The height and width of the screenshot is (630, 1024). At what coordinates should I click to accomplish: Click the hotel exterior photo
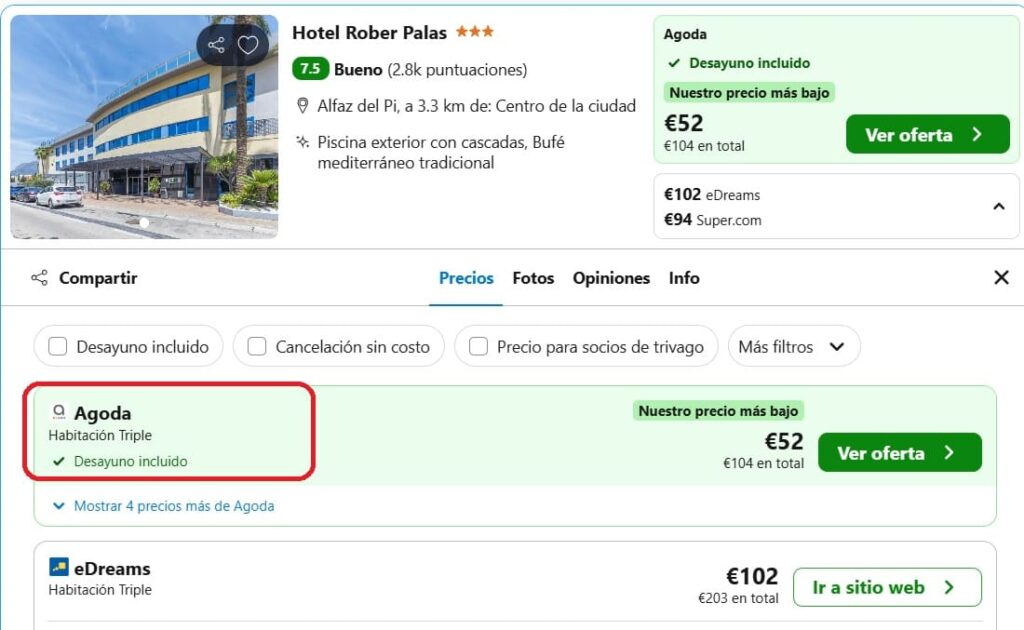(144, 127)
